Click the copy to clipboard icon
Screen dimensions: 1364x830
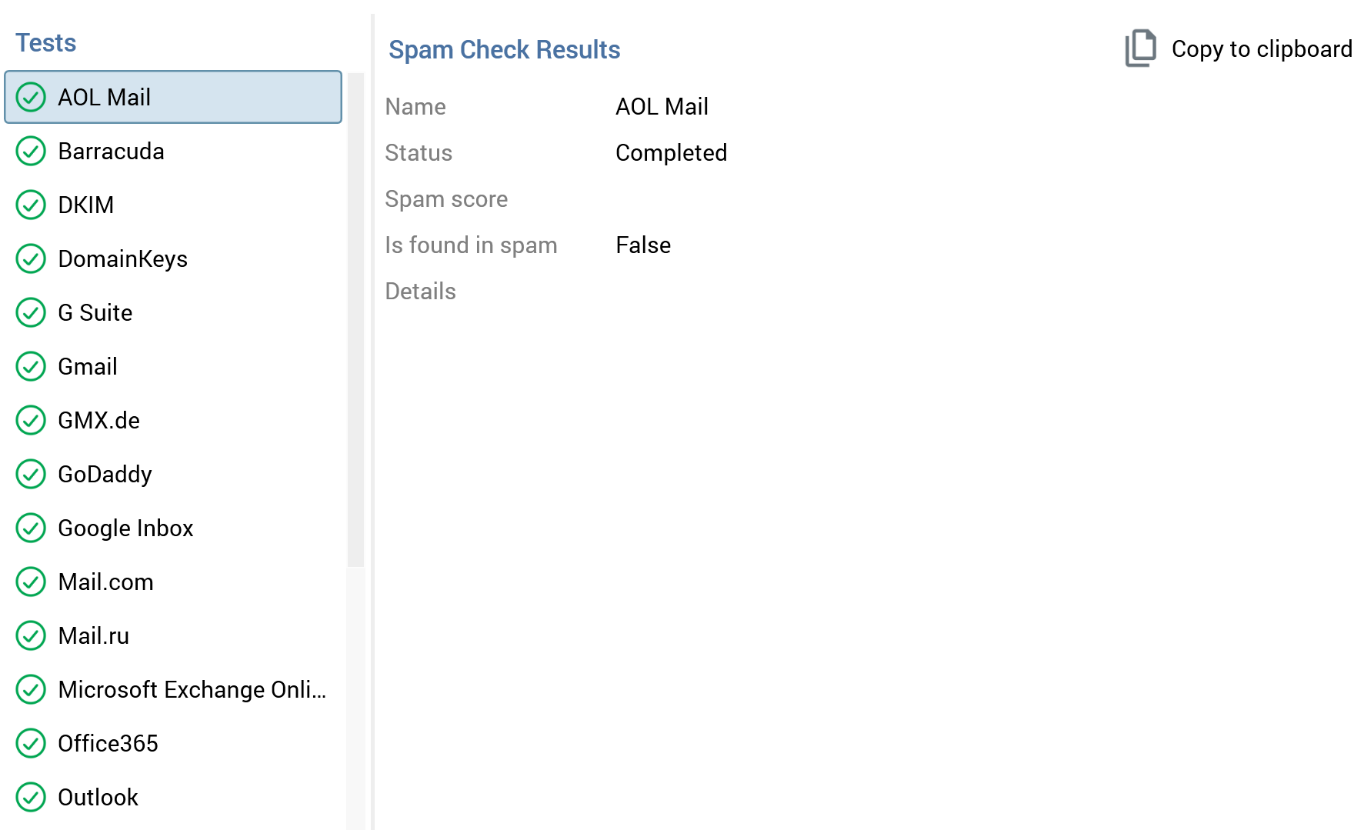[1140, 49]
